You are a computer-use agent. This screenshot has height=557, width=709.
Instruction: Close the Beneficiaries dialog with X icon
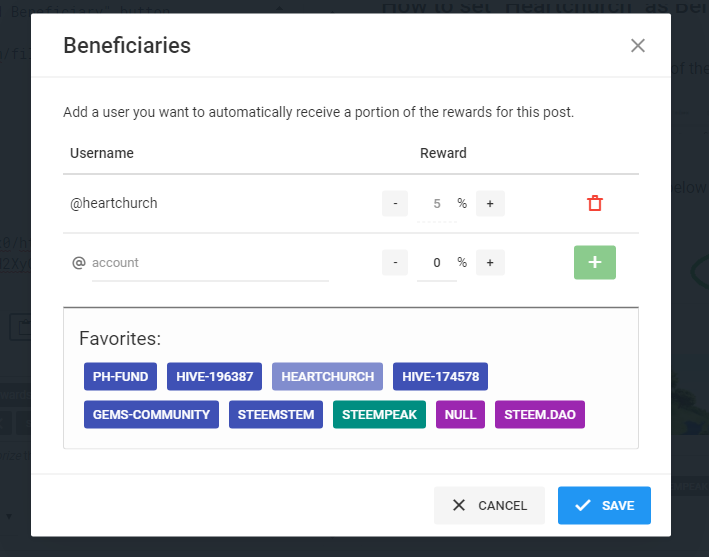(638, 45)
